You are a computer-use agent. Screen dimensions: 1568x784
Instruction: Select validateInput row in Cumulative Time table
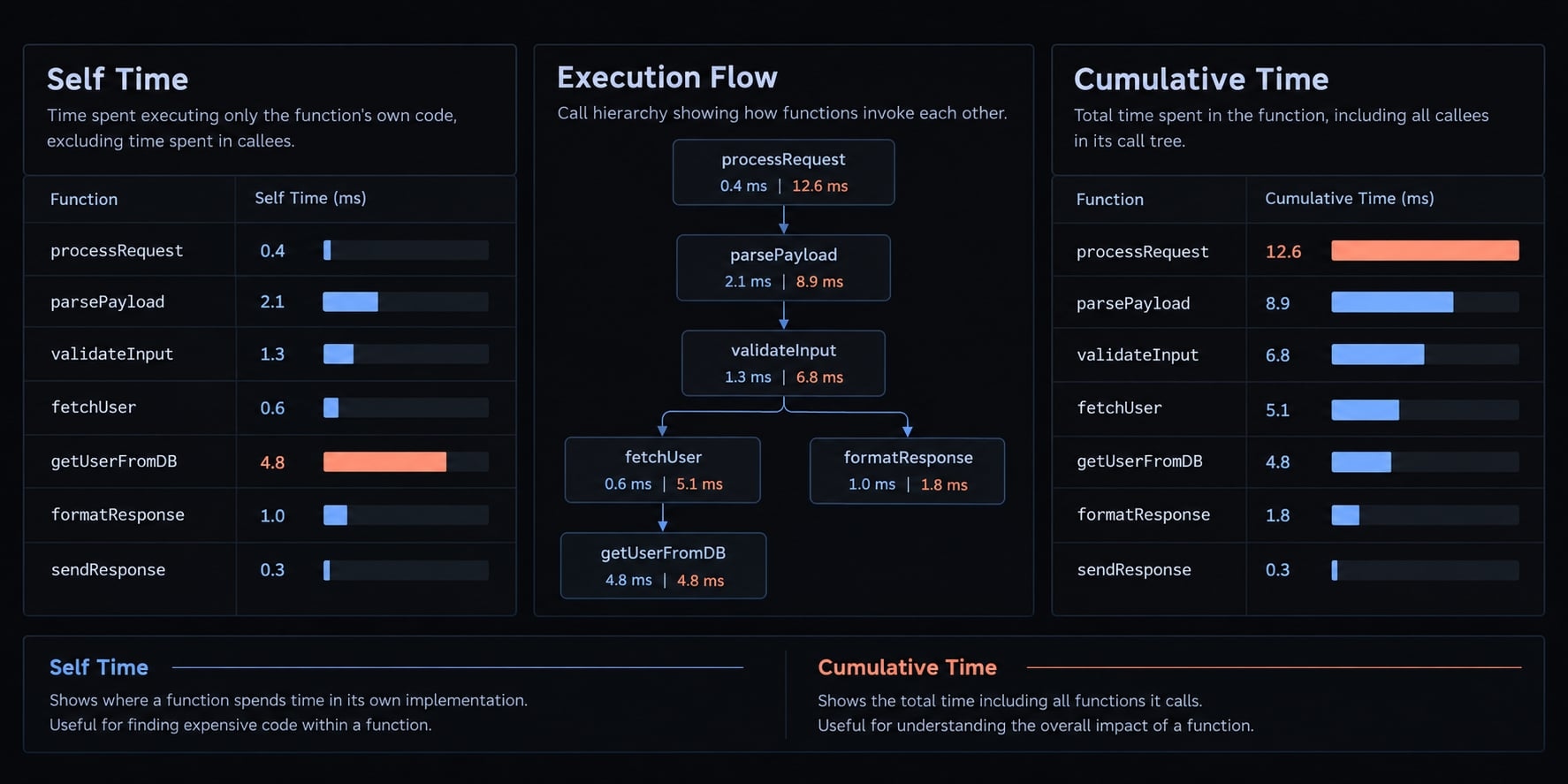click(x=1298, y=354)
